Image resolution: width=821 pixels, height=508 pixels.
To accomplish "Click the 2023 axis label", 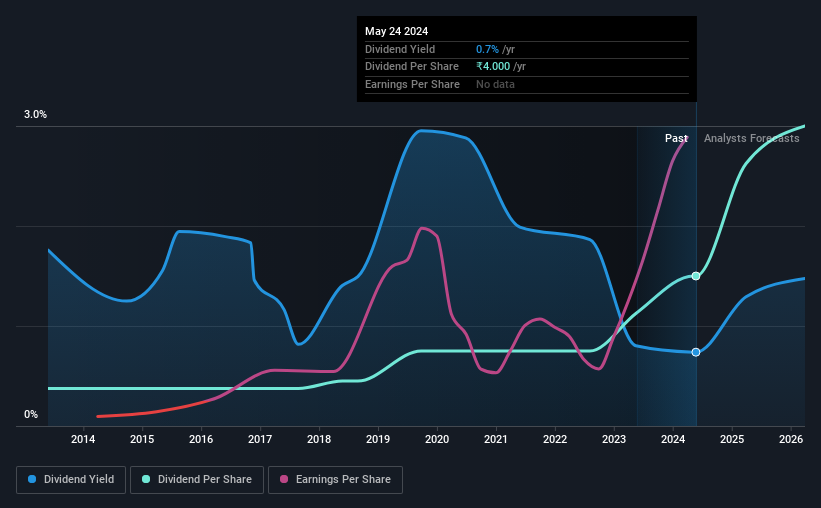I will 614,439.
